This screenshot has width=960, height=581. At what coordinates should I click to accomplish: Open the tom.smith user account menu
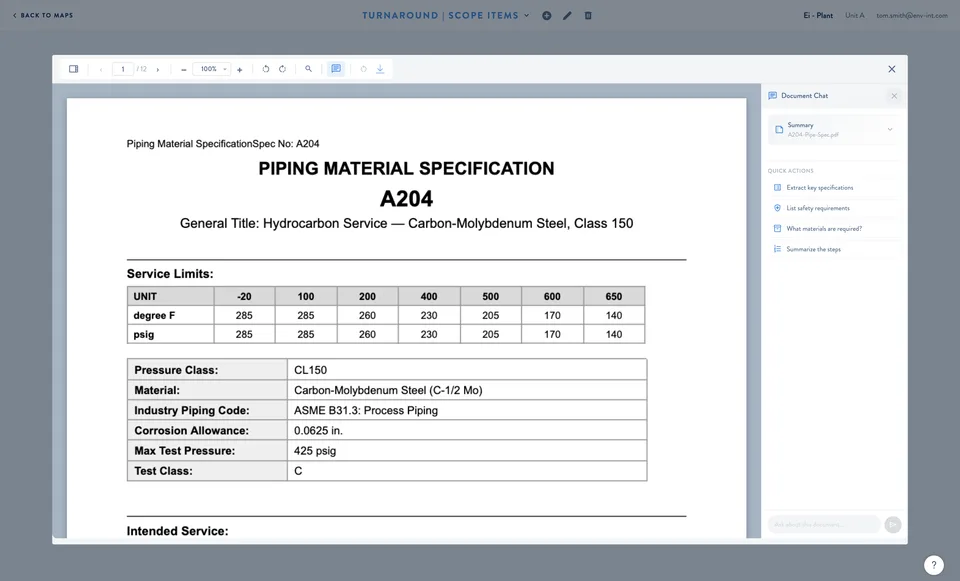912,15
